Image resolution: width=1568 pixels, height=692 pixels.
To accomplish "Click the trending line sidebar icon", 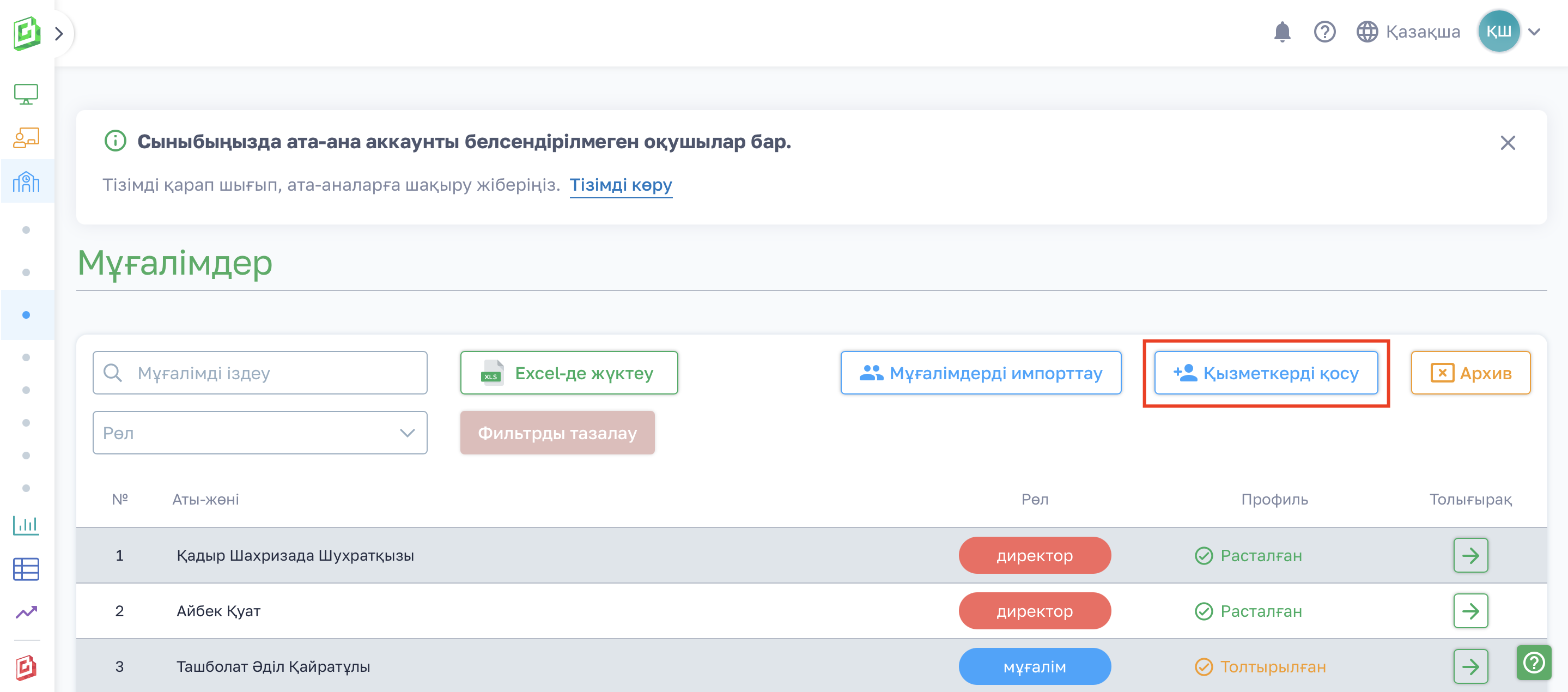I will 26,612.
